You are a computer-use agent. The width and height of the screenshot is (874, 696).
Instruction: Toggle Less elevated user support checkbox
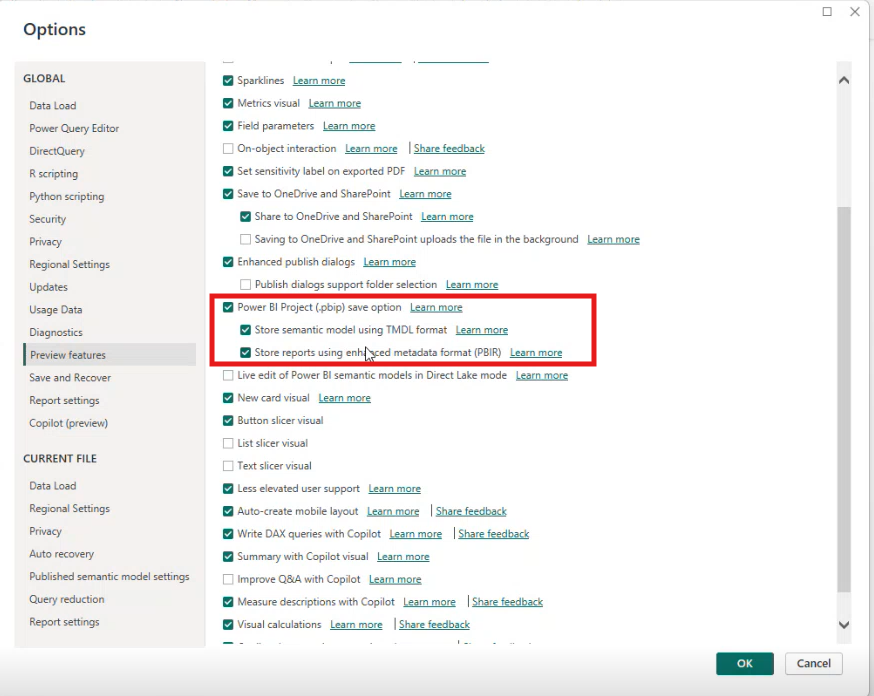click(x=228, y=489)
